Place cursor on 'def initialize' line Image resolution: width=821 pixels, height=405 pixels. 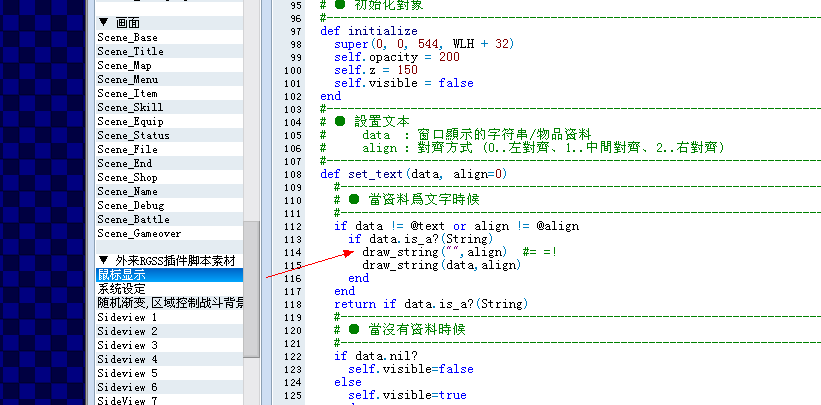(x=369, y=31)
